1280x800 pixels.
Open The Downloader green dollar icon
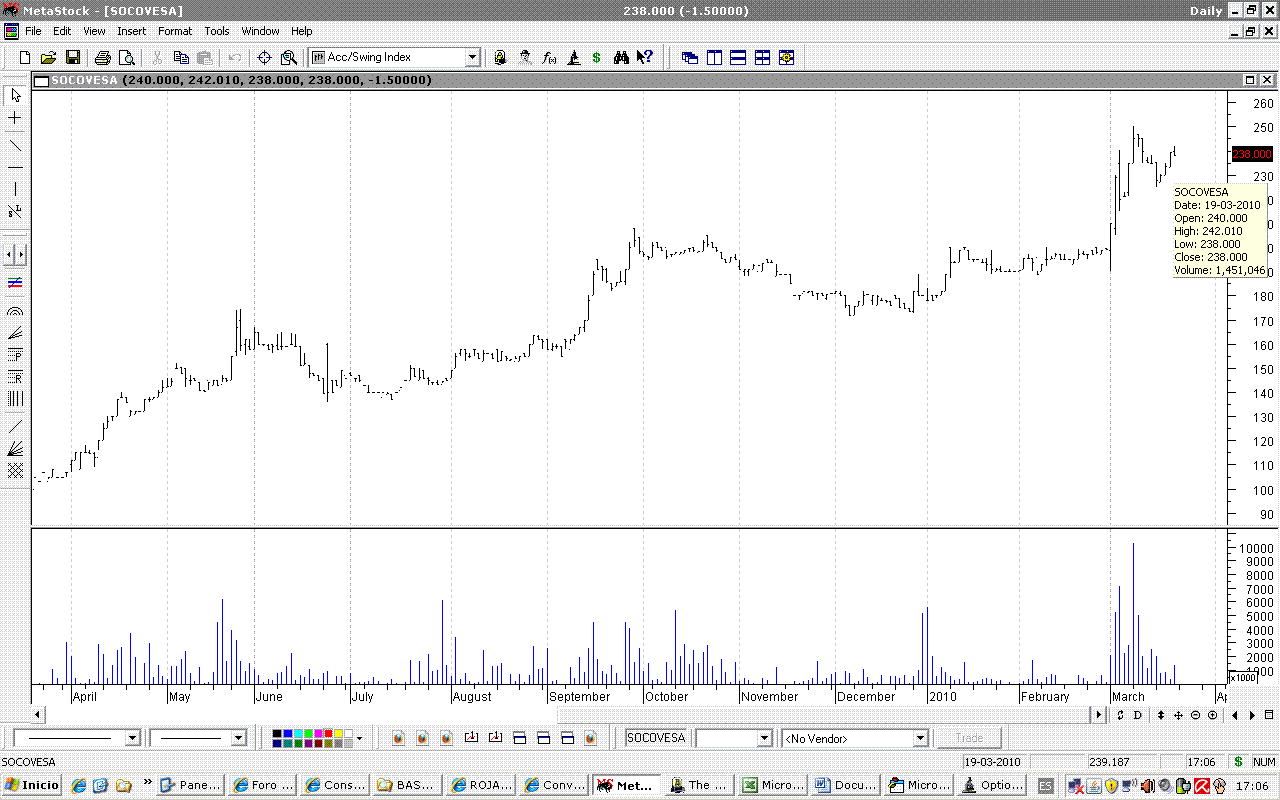(597, 58)
